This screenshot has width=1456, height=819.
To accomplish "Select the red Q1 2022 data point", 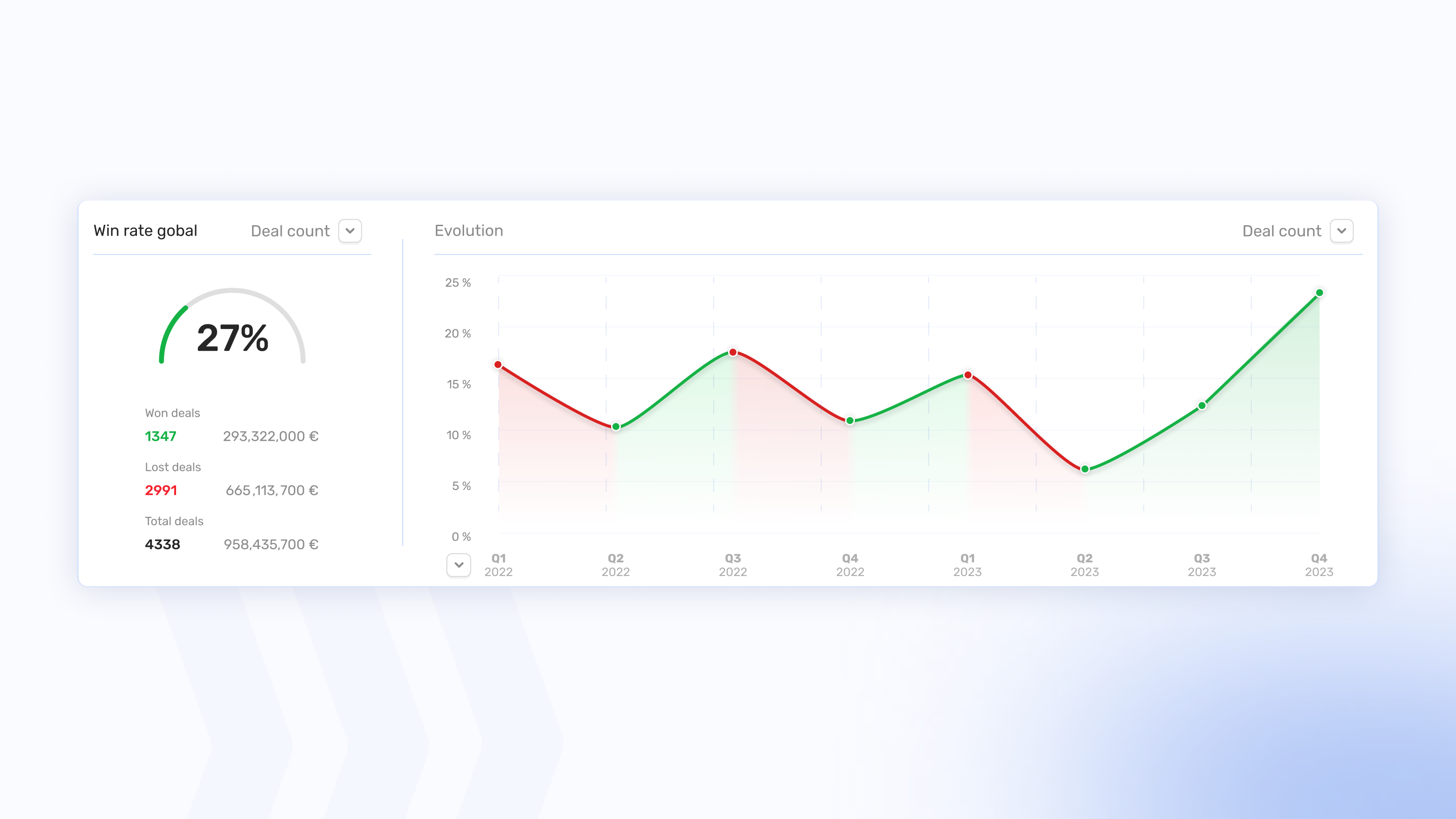I will click(x=498, y=364).
